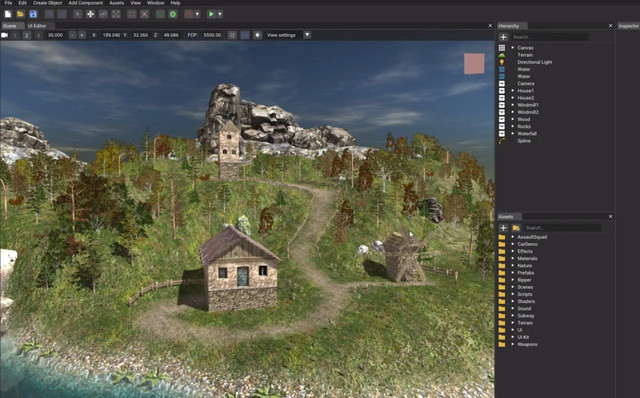
Task: Save the scene with the floppy disk icon
Action: [x=33, y=14]
